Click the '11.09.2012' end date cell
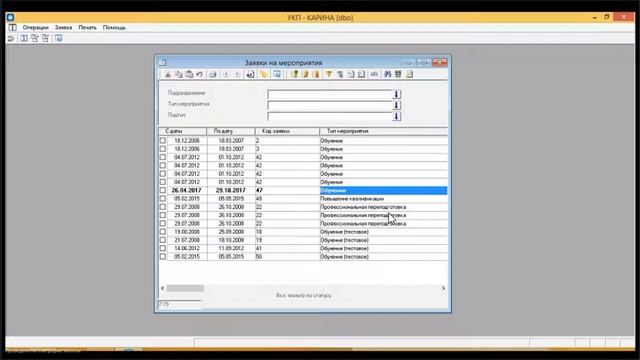Screen dimensions: 640x360 231,248
